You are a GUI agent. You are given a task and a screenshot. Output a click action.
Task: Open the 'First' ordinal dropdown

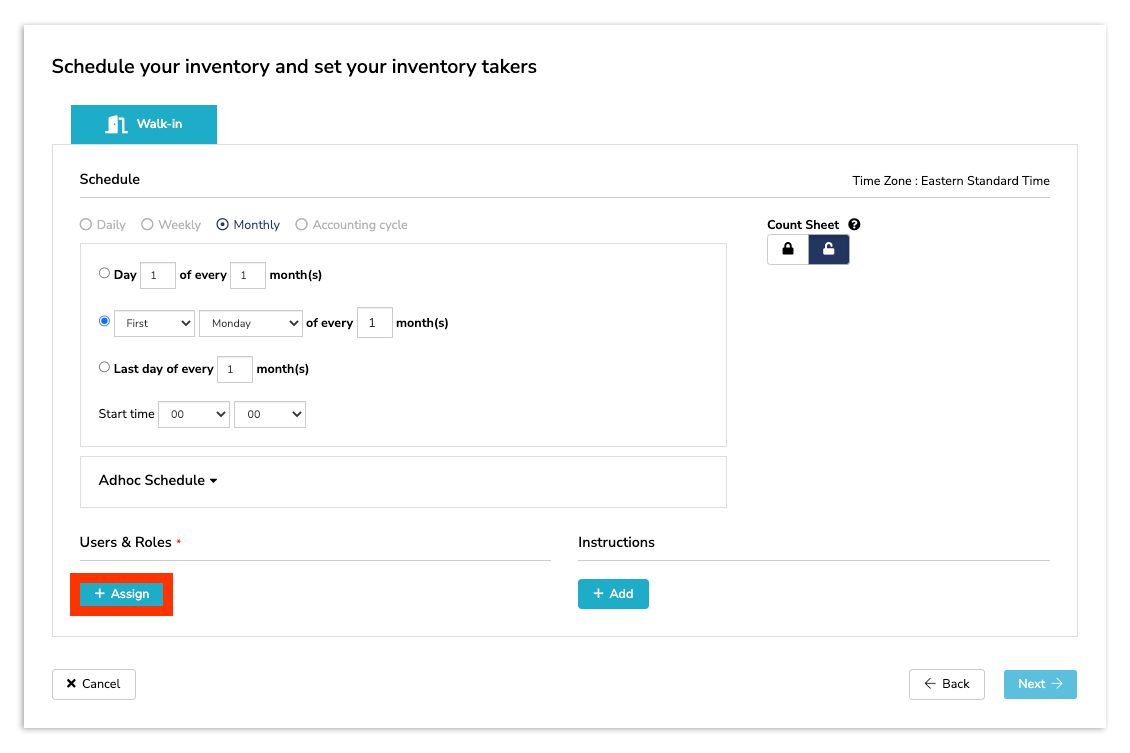pos(153,323)
